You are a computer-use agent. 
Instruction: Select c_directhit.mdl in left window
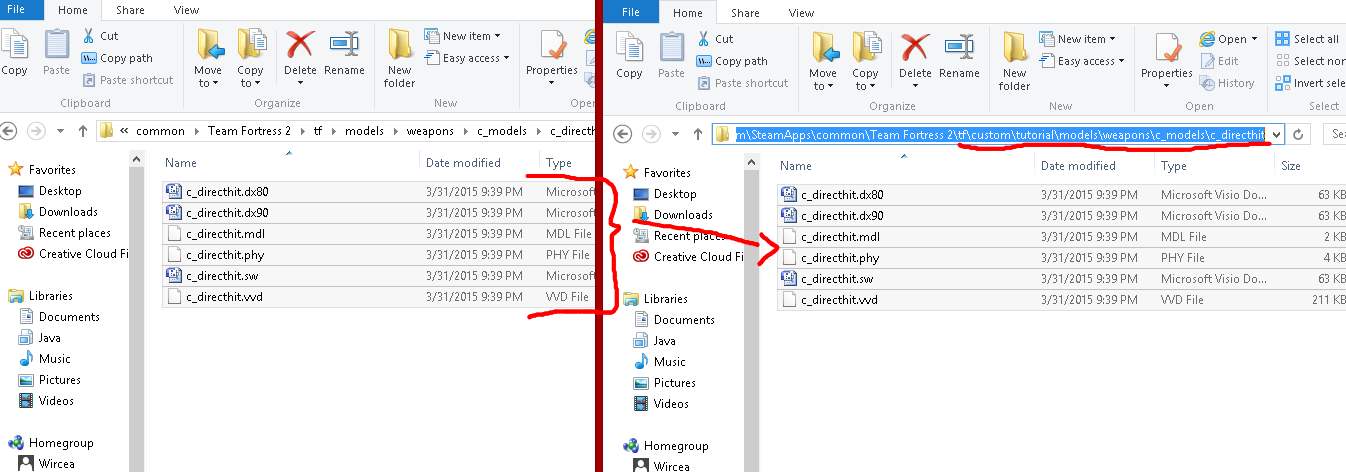pos(379,234)
